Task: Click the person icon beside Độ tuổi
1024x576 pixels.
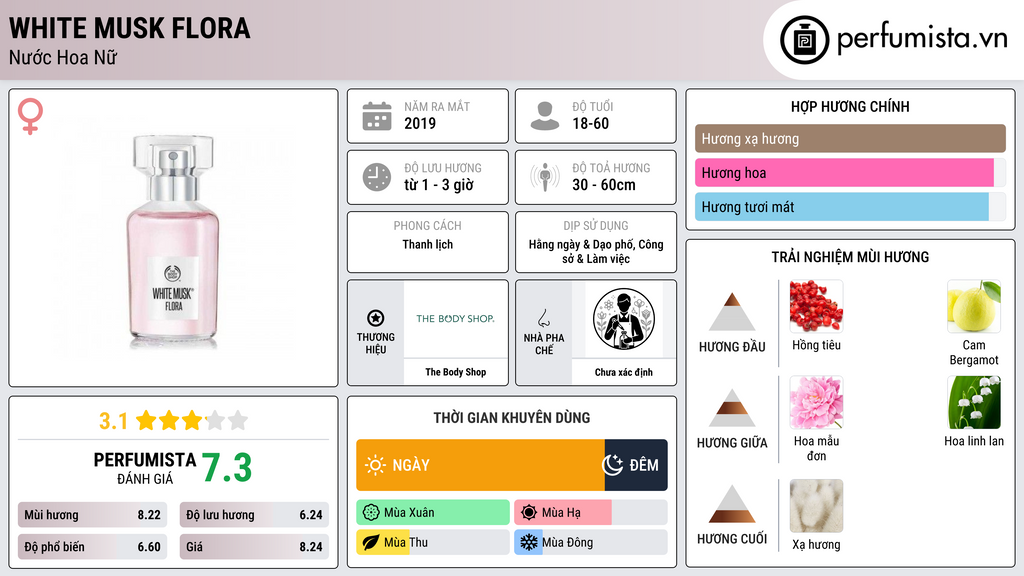Action: click(x=545, y=116)
